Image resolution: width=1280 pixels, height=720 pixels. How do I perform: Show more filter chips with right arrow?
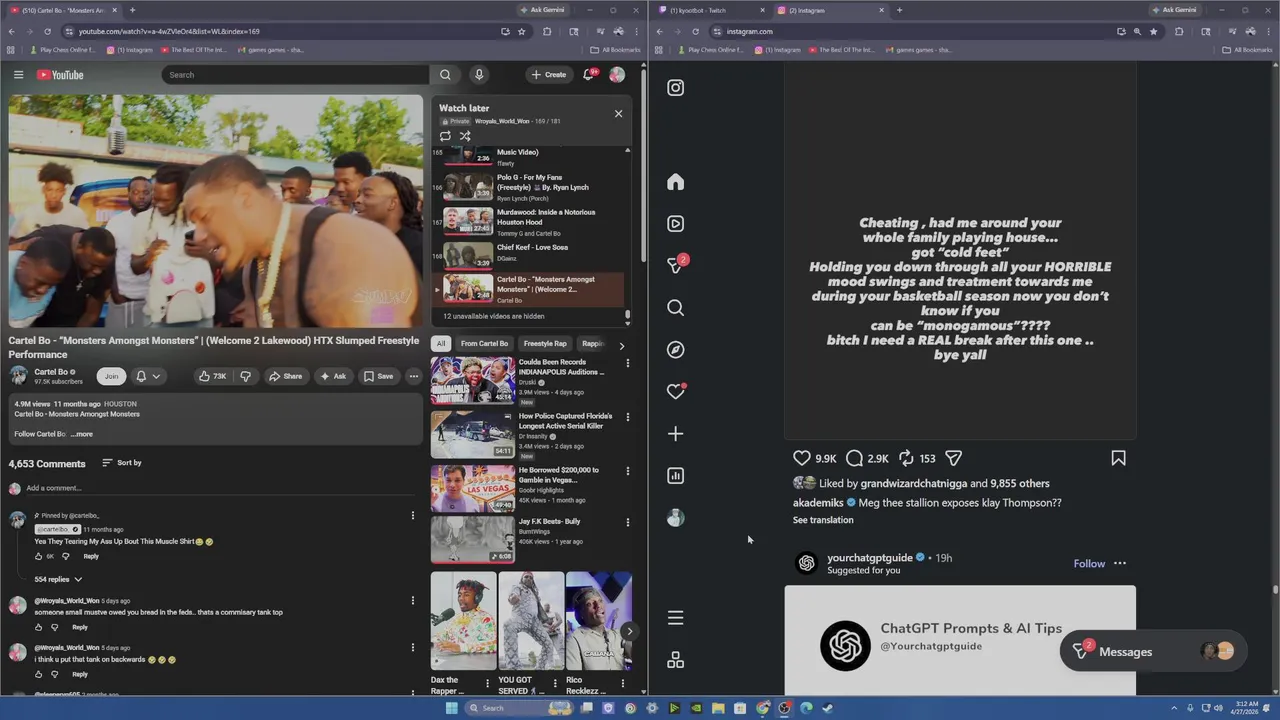[x=621, y=345]
